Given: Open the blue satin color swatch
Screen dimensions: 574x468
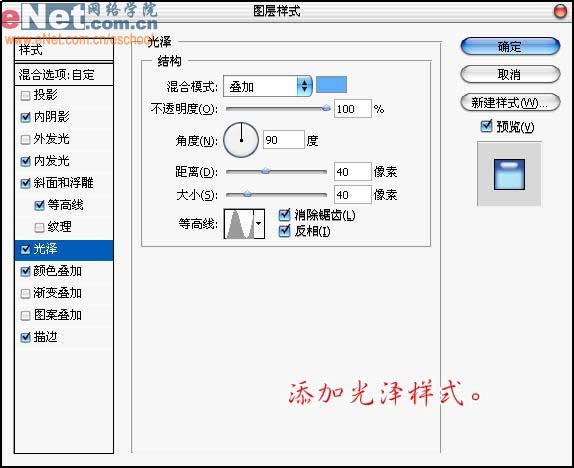Looking at the screenshot, I should pyautogui.click(x=331, y=85).
